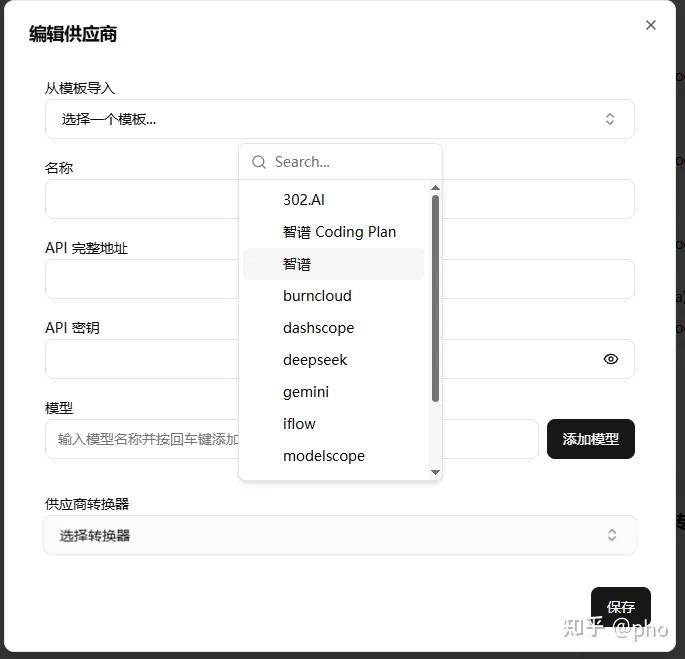
Task: Select the highlighted 智谱 template
Action: [334, 264]
